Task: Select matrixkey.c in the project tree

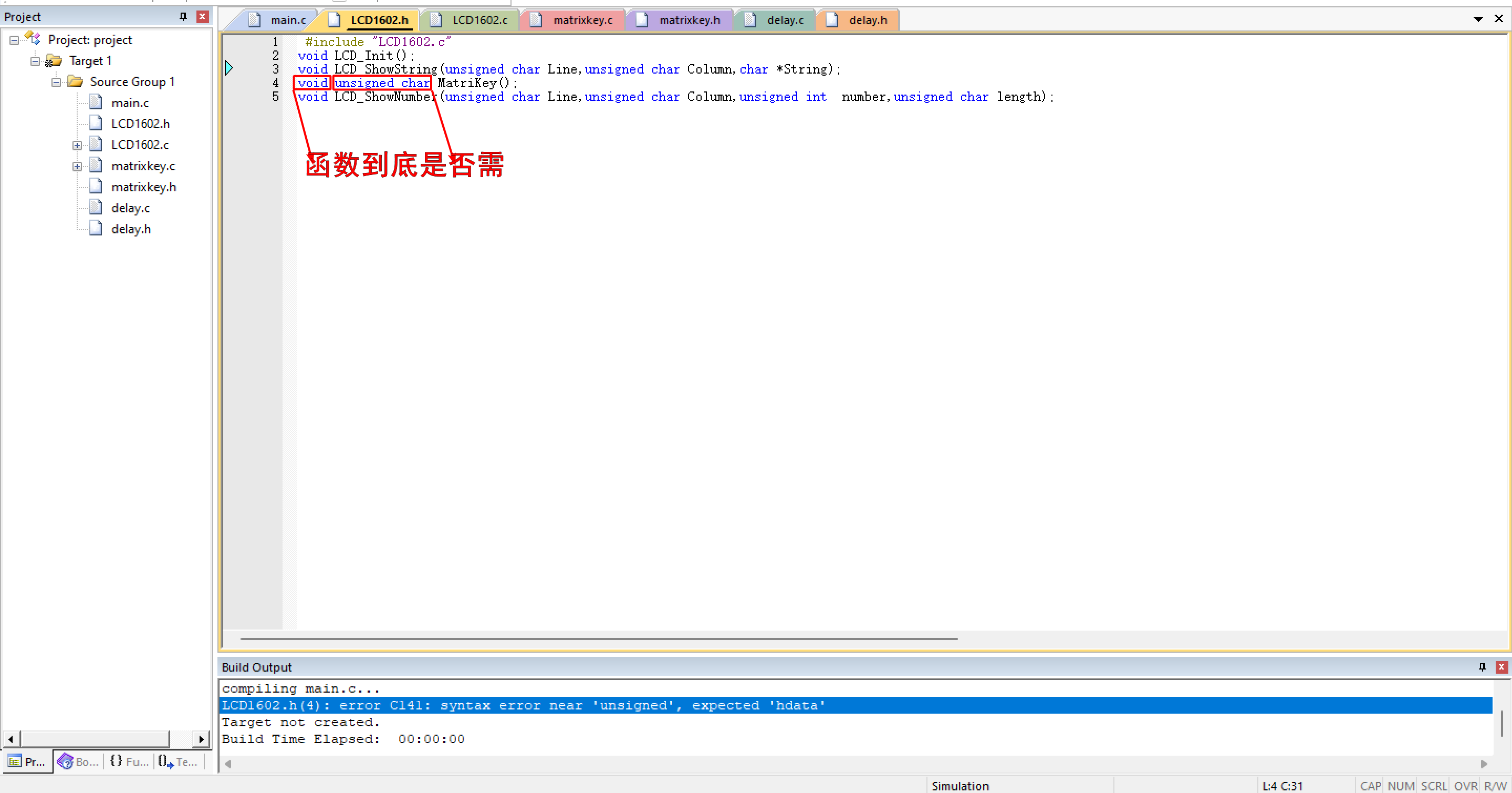Action: 143,166
